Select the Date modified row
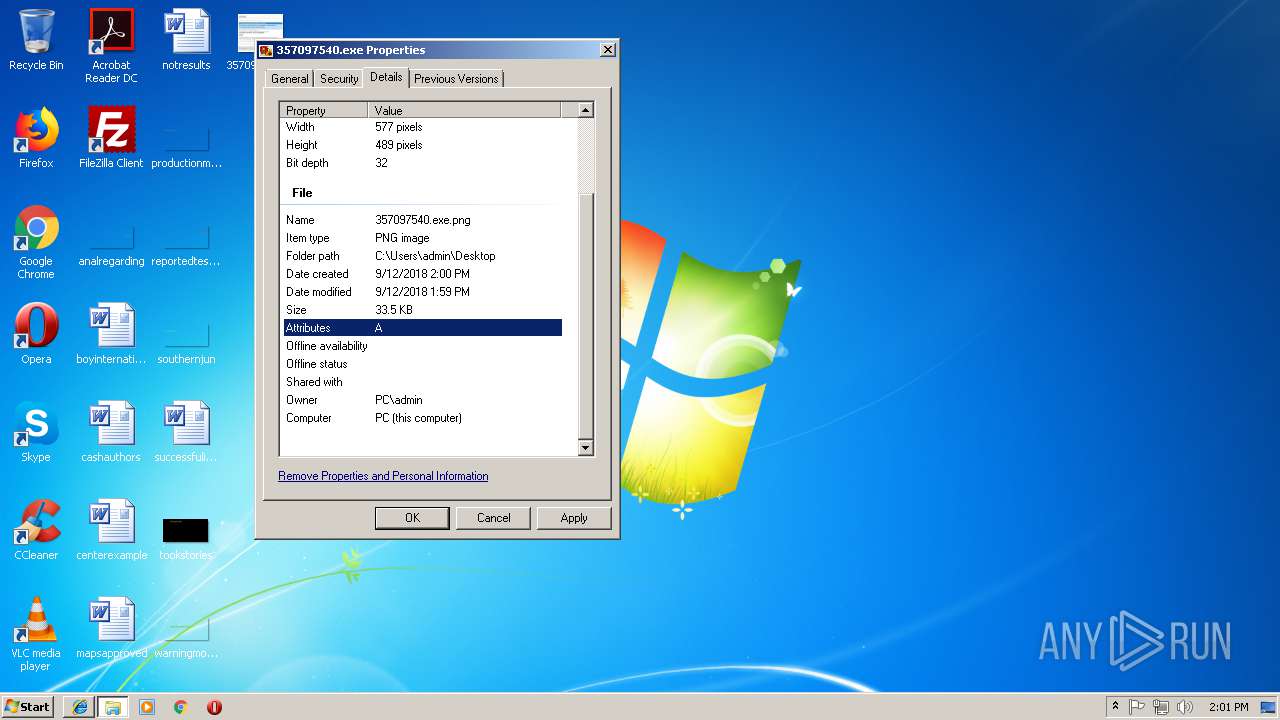The width and height of the screenshot is (1280, 720). [421, 292]
